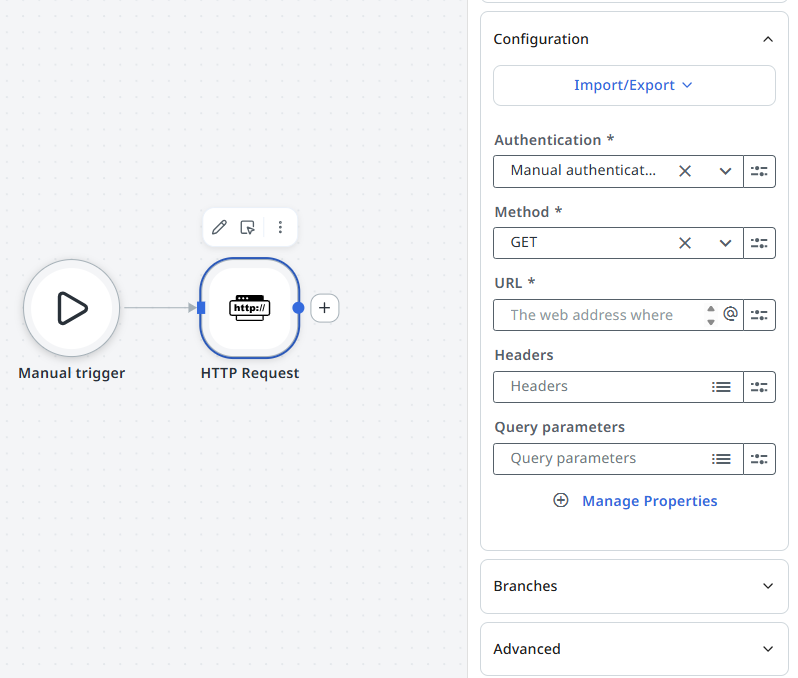This screenshot has width=798, height=678.
Task: Open the Headers list editor icon
Action: pyautogui.click(x=721, y=387)
